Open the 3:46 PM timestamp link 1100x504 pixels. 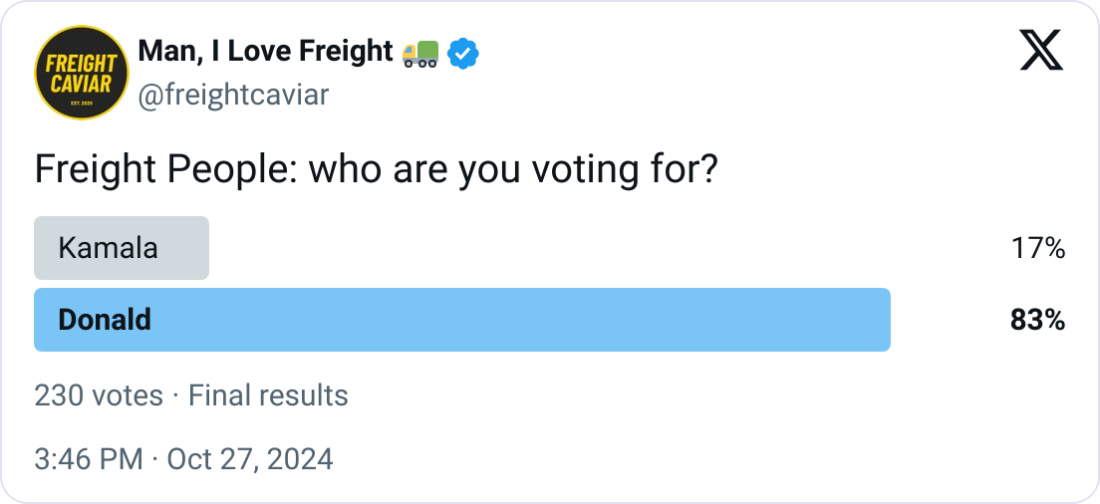coord(89,459)
